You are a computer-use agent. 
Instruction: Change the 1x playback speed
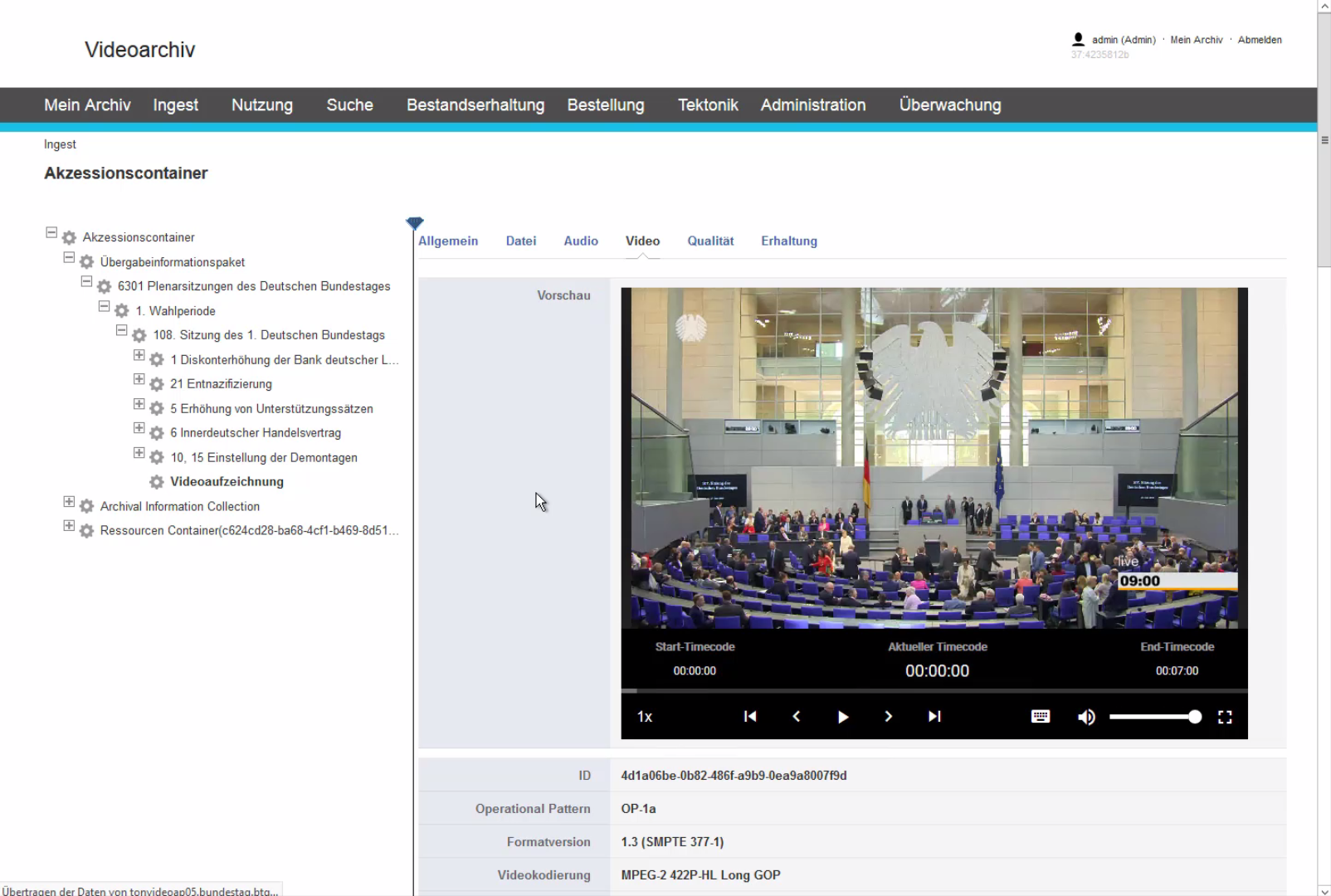tap(645, 717)
